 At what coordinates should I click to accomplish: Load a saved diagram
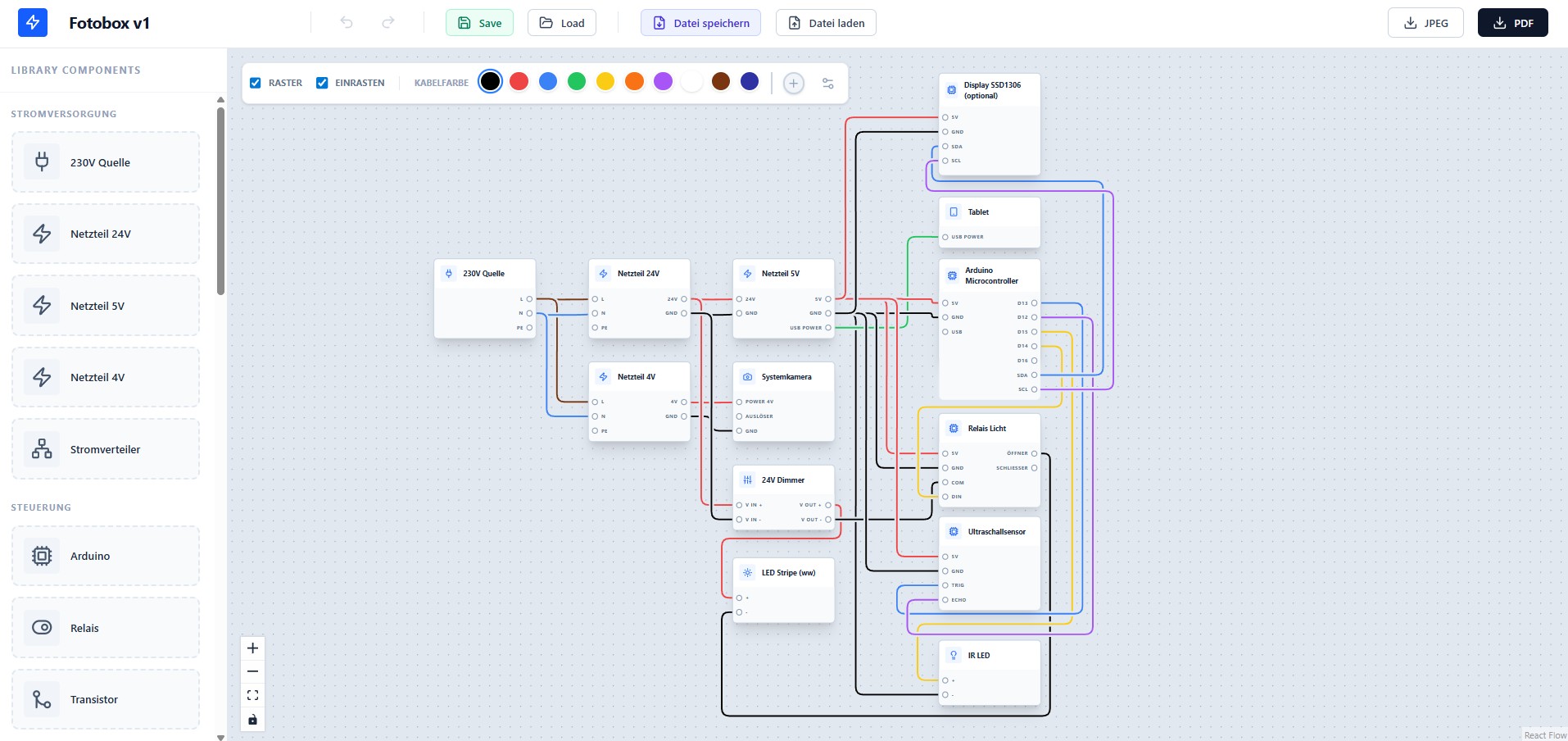(x=562, y=23)
